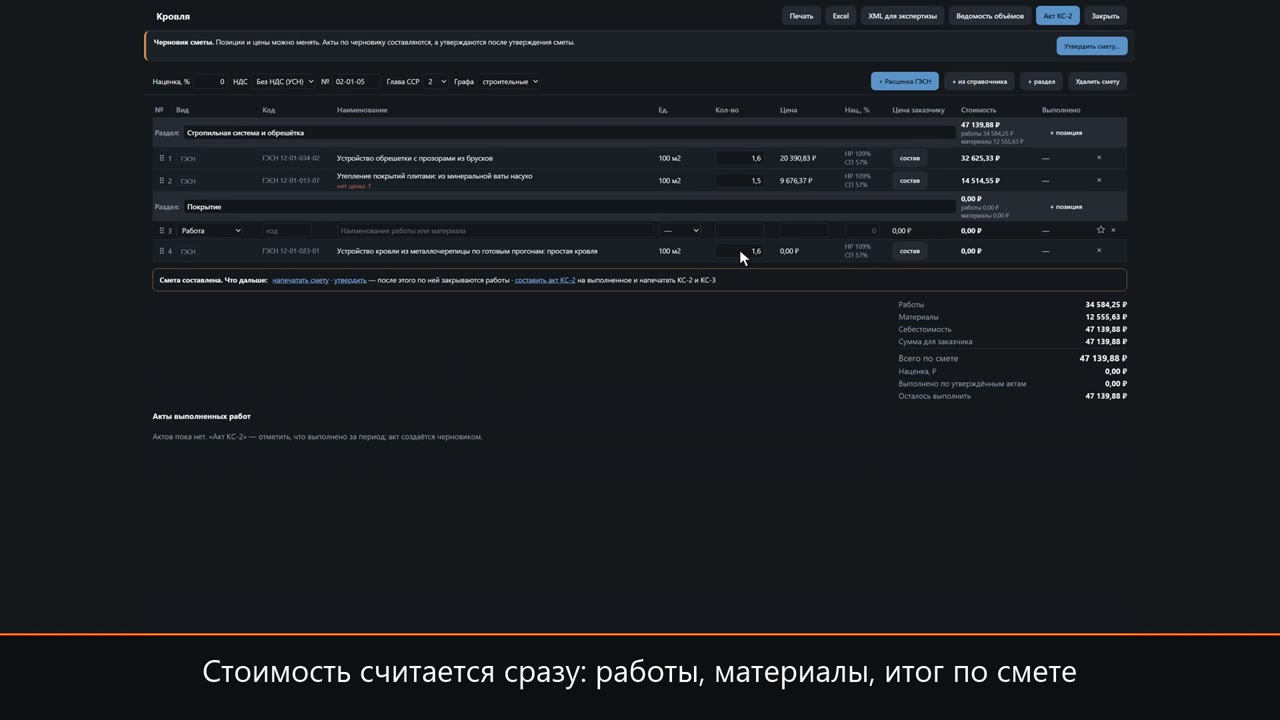Add position to 'Покрытие' section

click(x=1066, y=207)
